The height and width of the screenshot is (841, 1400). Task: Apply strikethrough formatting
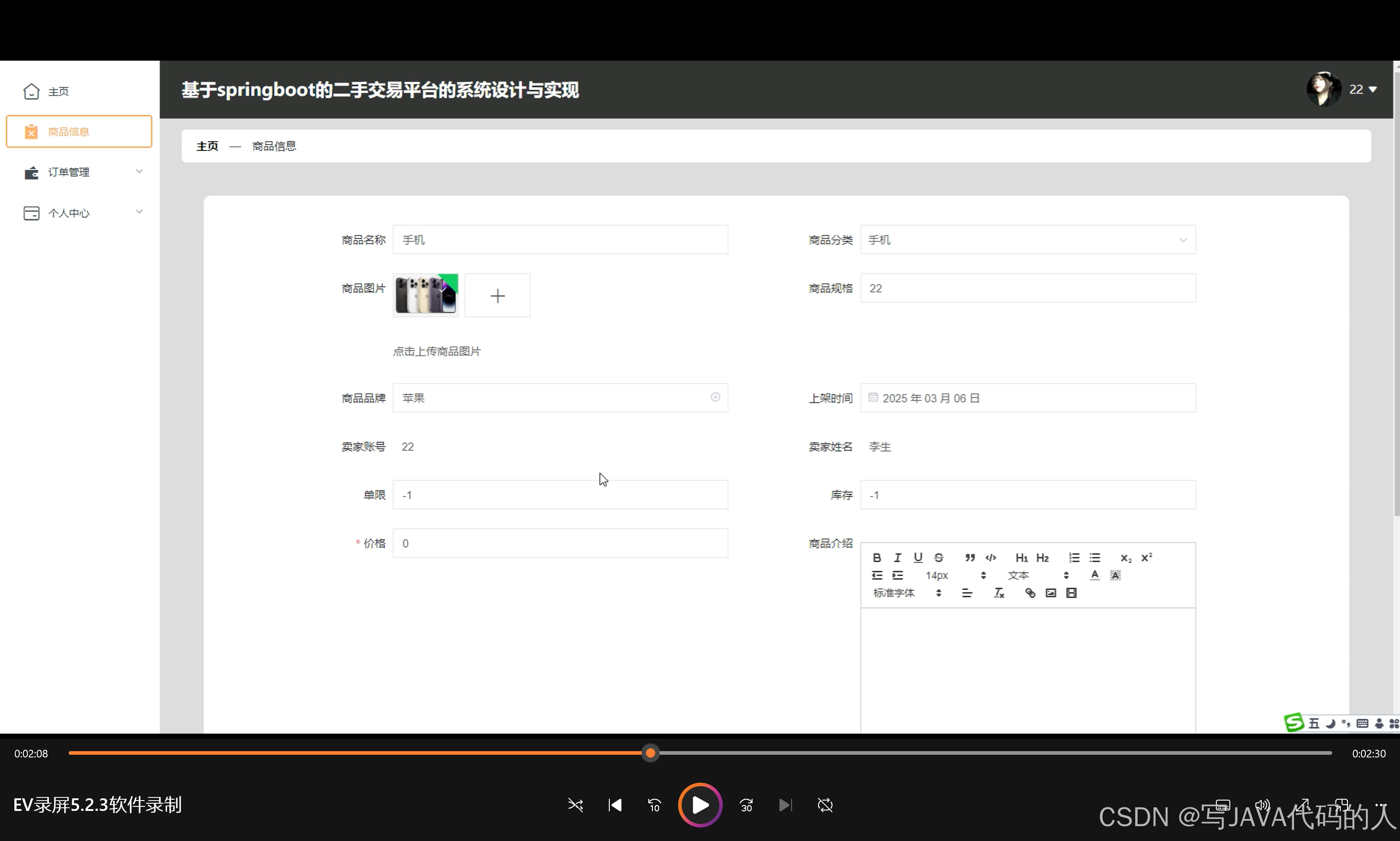tap(938, 558)
